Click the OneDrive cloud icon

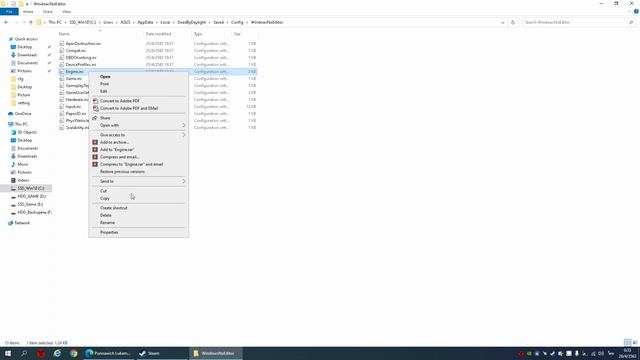click(x=11, y=113)
